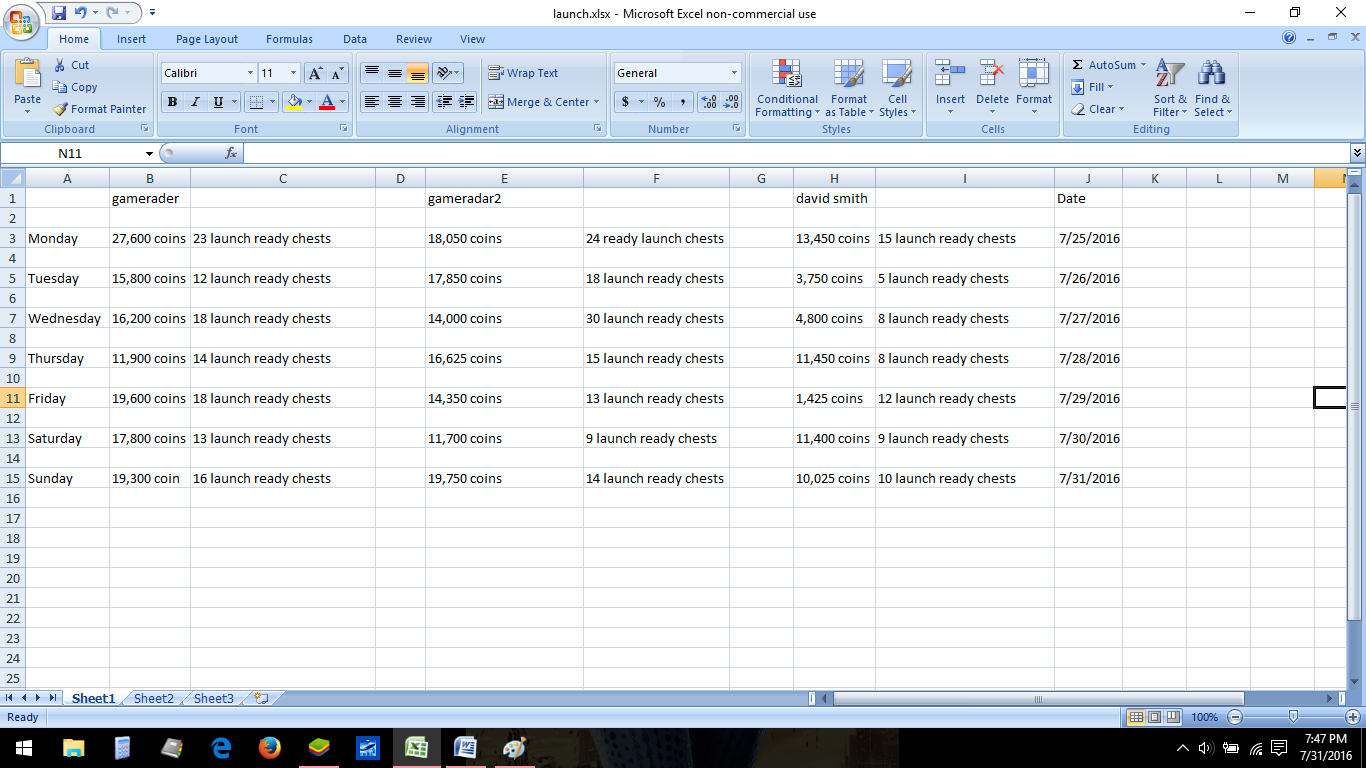Viewport: 1366px width, 768px height.
Task: Toggle Underline formatting
Action: [218, 102]
